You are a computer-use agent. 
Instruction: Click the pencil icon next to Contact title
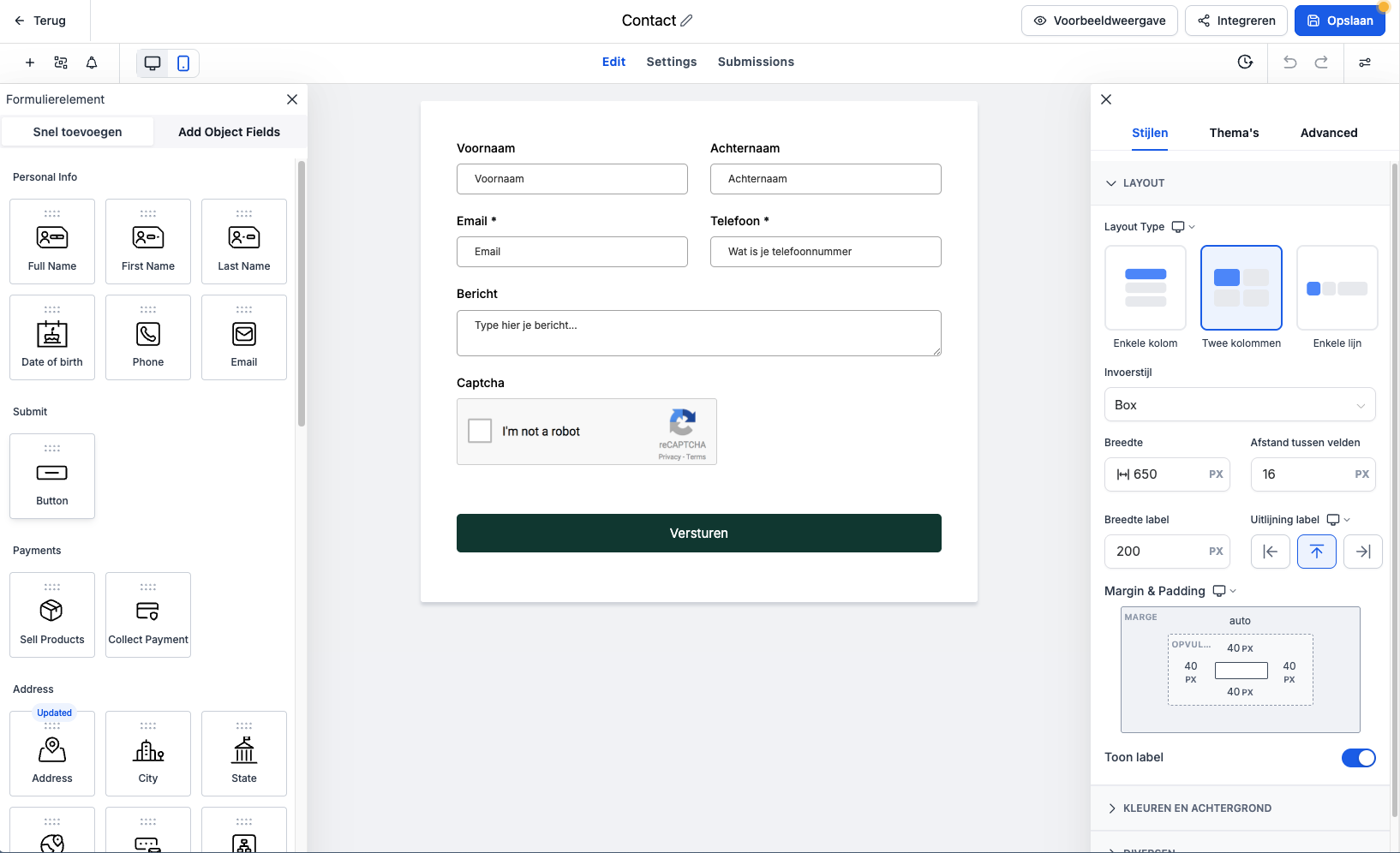(686, 21)
